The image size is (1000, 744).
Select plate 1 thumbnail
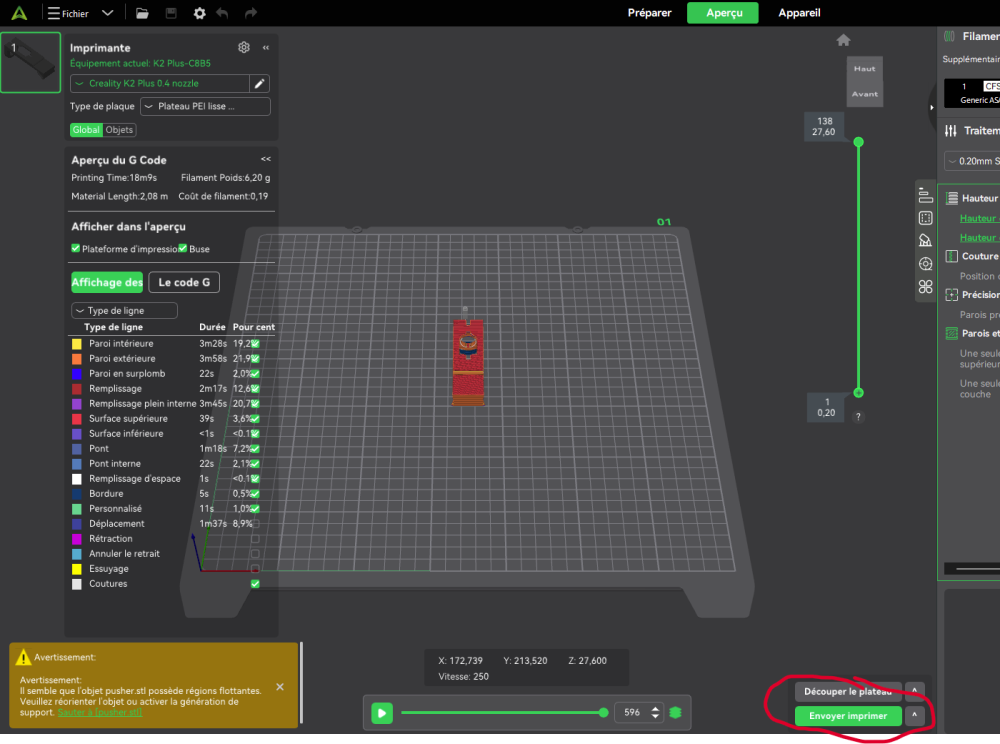coord(31,62)
